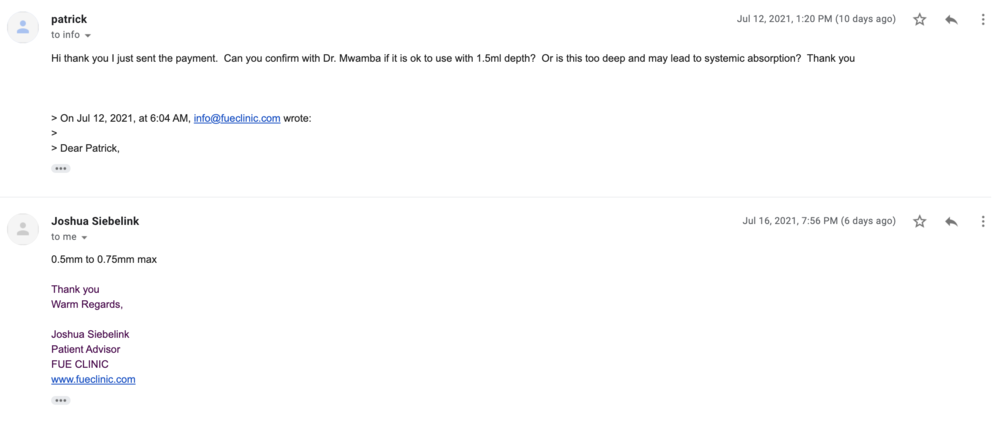Click sender name 'Joshua Siebelink'
The width and height of the screenshot is (1000, 426).
coord(95,221)
